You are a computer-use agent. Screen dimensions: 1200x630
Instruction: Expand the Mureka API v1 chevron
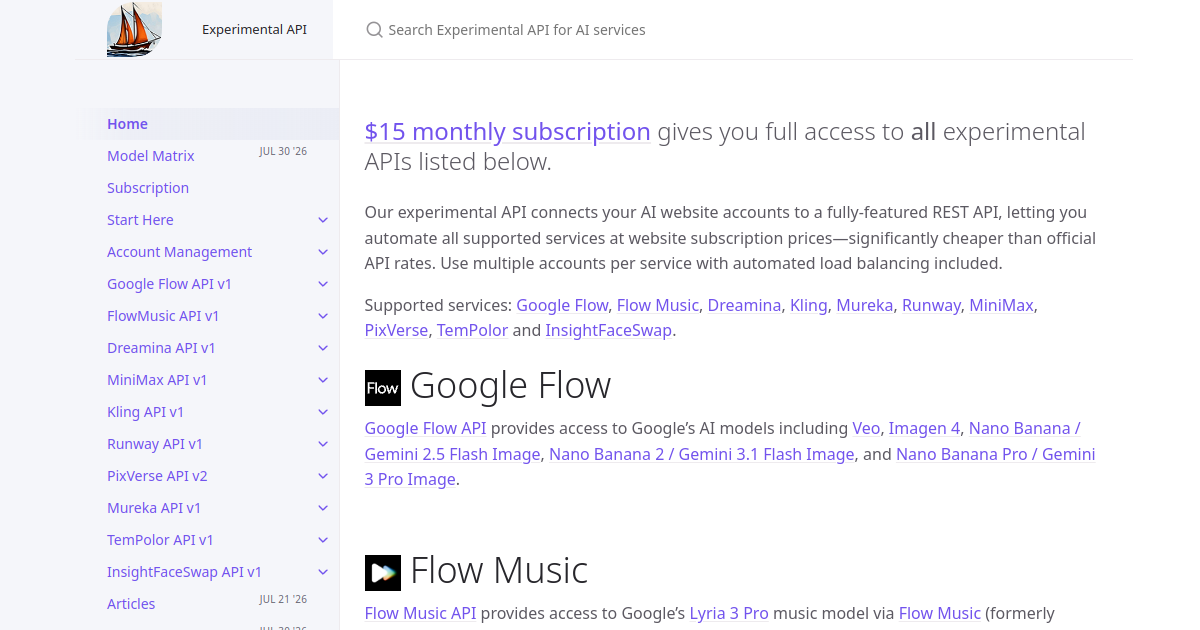click(x=323, y=508)
